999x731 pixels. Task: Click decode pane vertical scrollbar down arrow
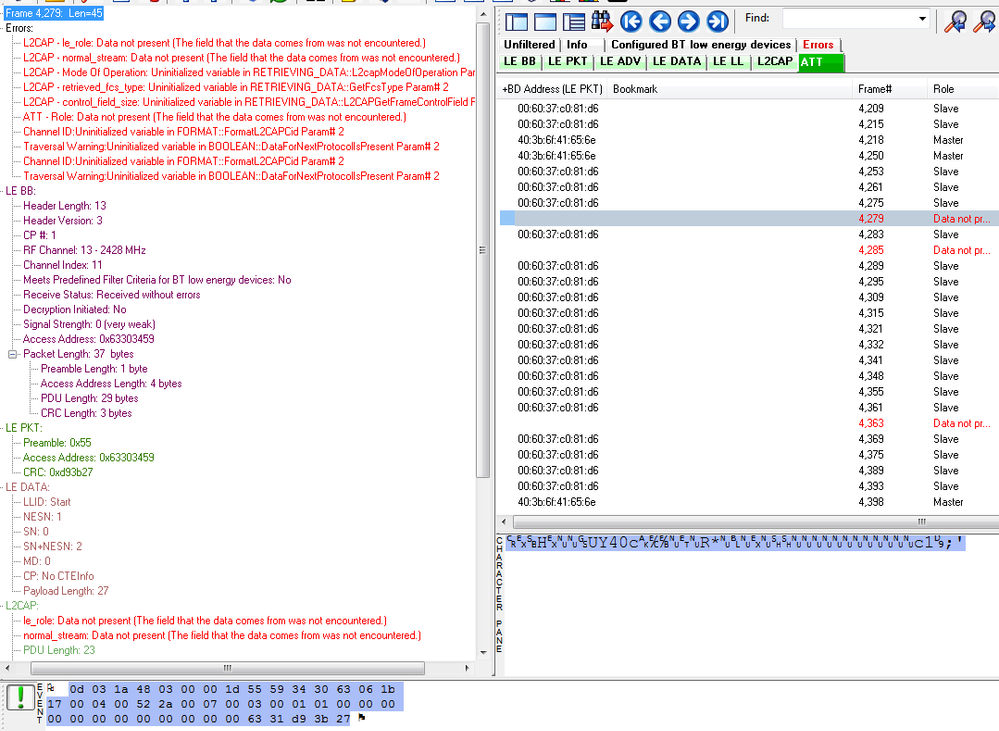[483, 653]
